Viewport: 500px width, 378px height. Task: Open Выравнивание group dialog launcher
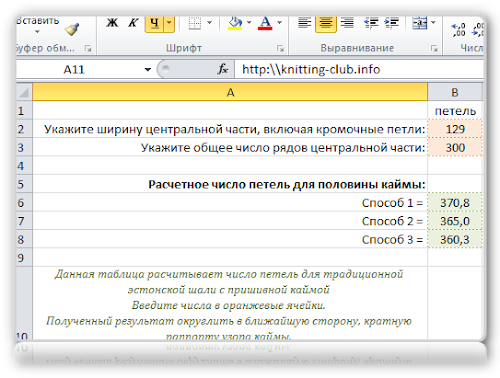pos(434,49)
